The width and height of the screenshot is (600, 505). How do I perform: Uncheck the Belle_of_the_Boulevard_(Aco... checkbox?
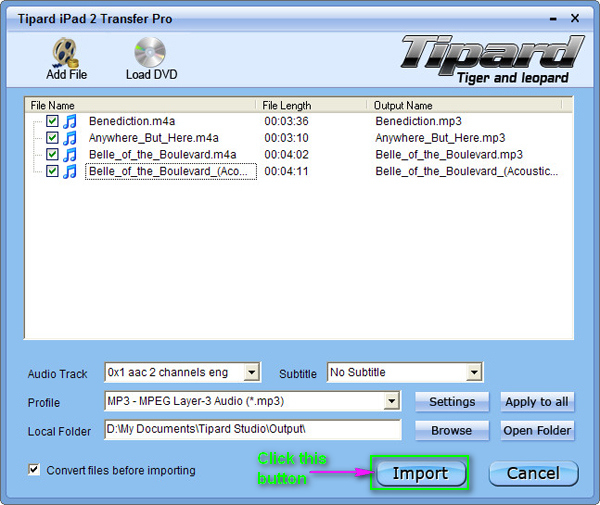[52, 171]
